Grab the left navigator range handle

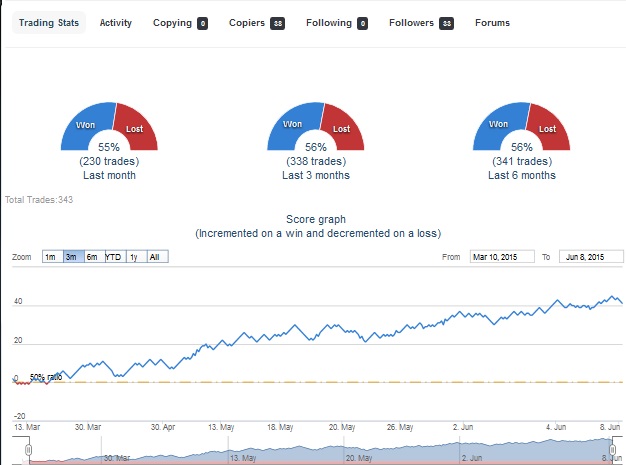(29, 451)
